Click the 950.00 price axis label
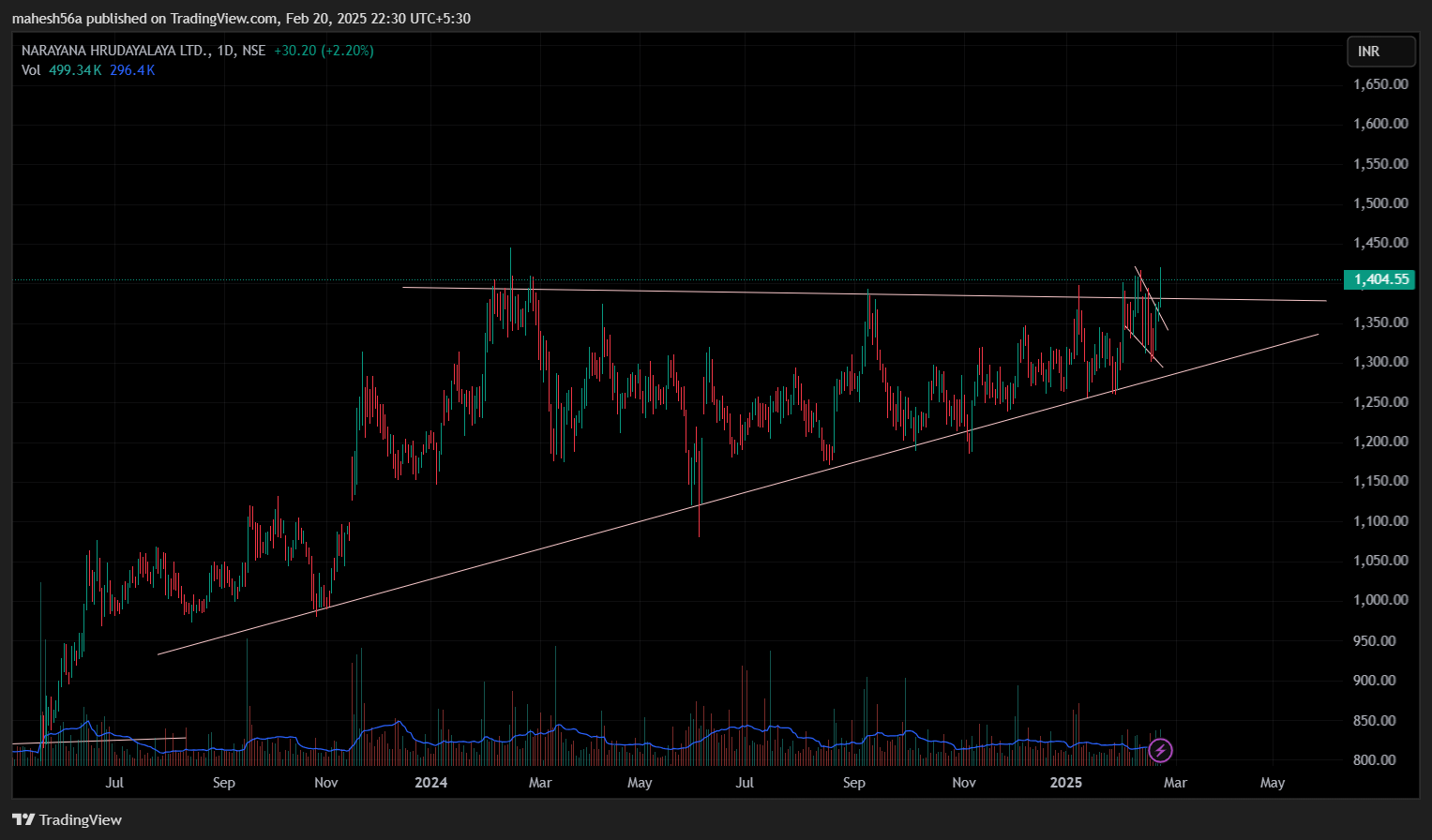 click(1375, 640)
